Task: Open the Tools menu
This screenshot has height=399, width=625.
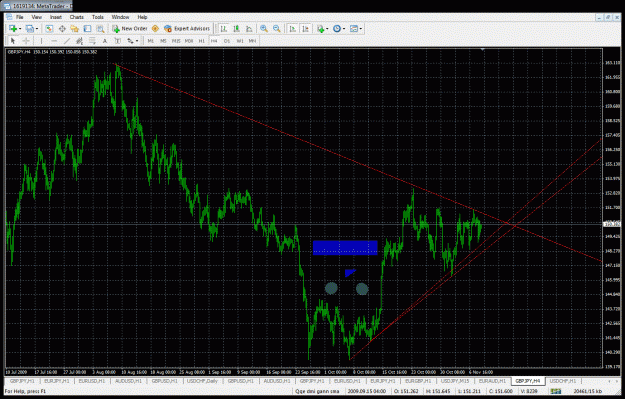Action: (98, 17)
